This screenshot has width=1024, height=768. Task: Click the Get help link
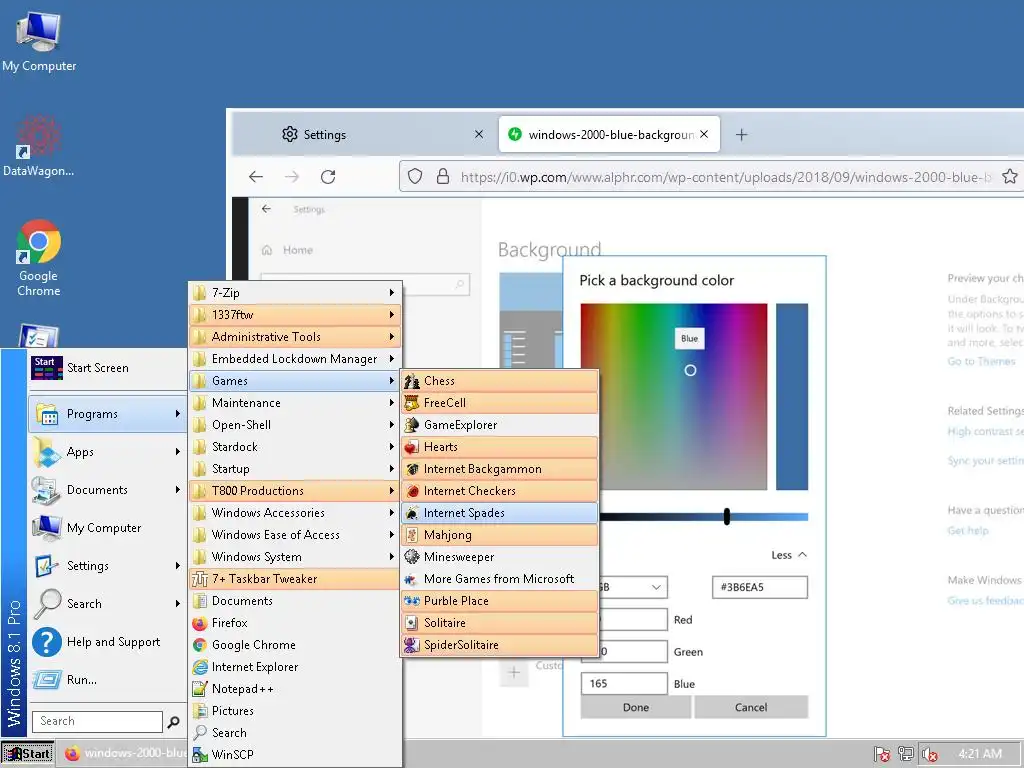pyautogui.click(x=968, y=530)
